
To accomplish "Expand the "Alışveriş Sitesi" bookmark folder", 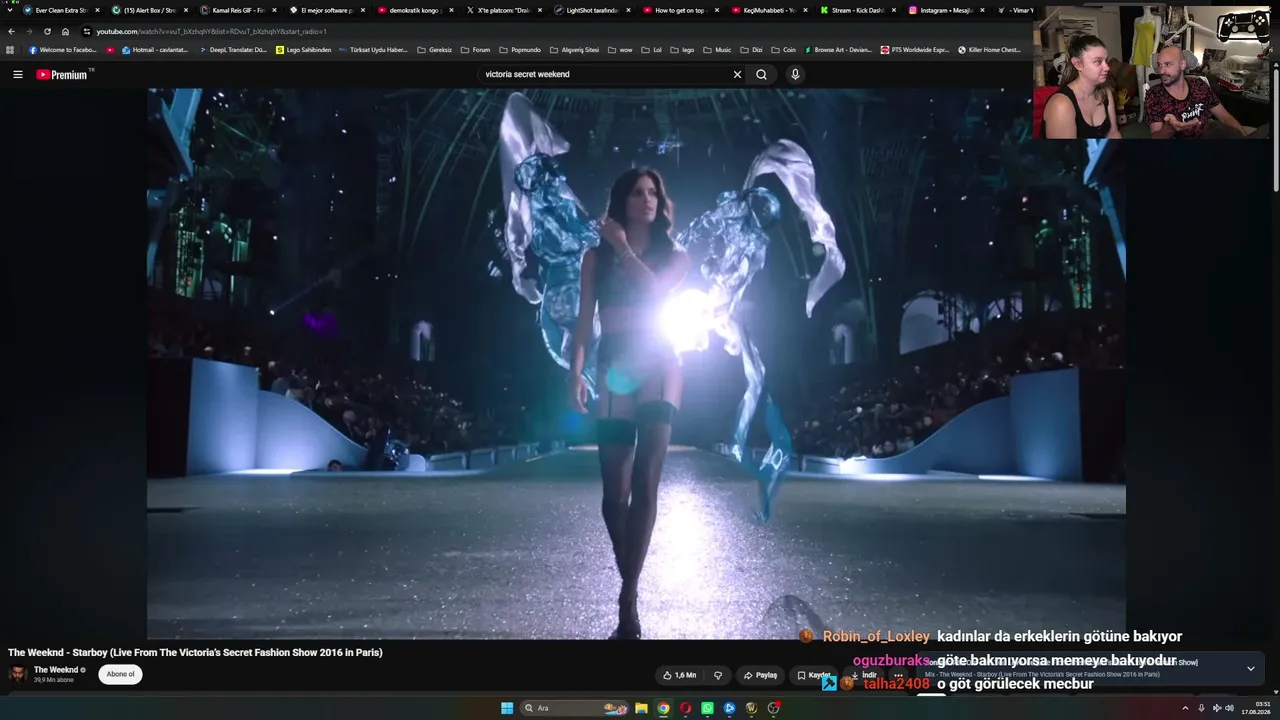I will 574,50.
